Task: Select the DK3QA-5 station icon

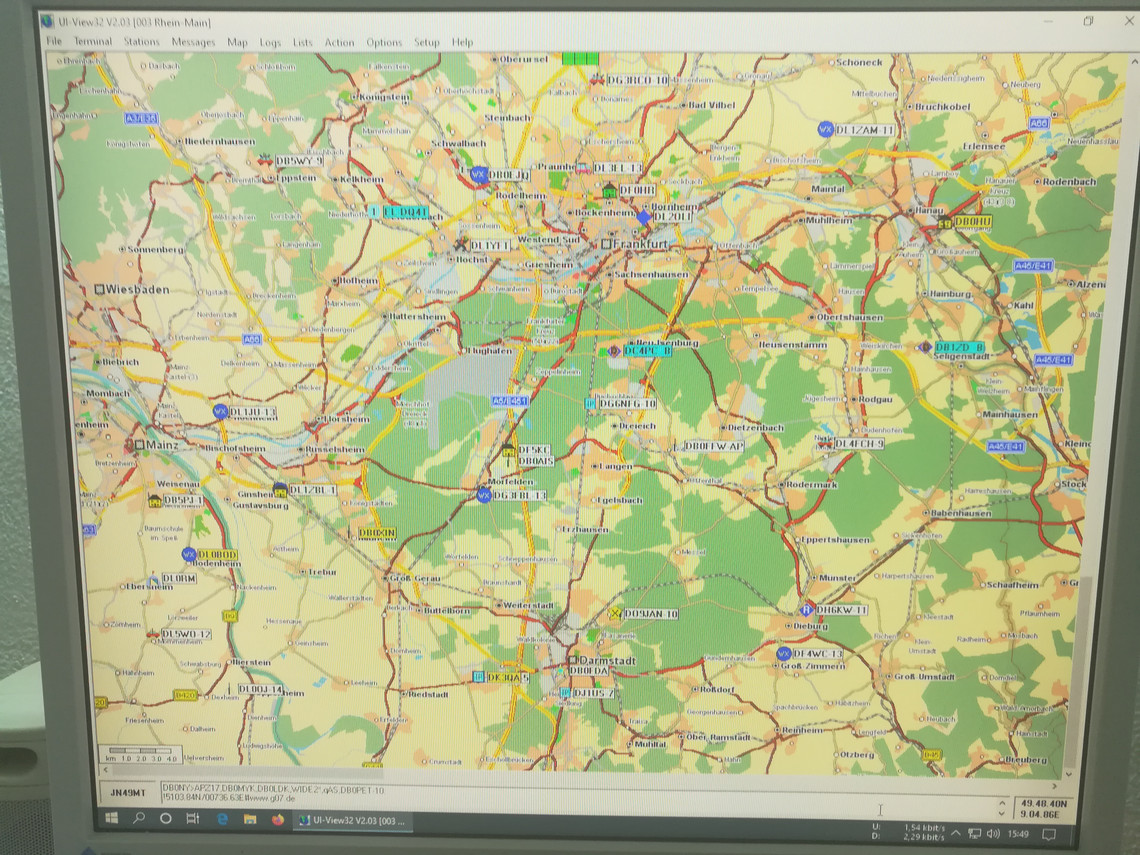Action: pos(478,677)
